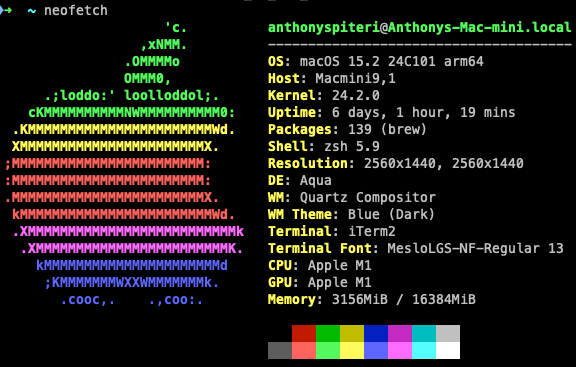Click the dark blue color block

click(x=376, y=333)
